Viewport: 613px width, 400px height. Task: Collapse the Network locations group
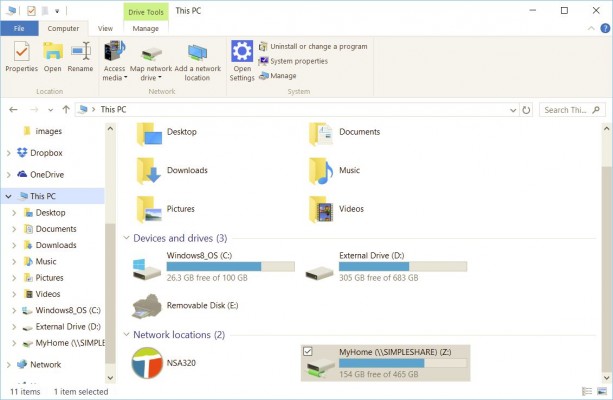[x=126, y=334]
